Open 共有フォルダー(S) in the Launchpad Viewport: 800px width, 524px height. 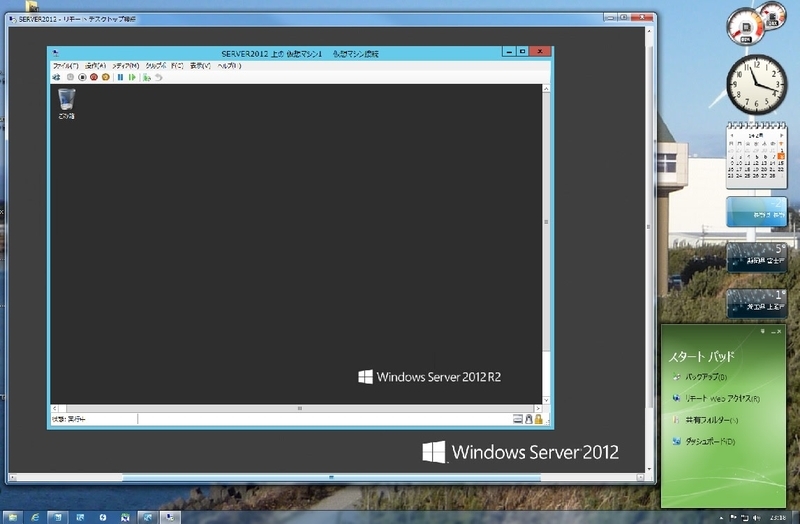706,420
